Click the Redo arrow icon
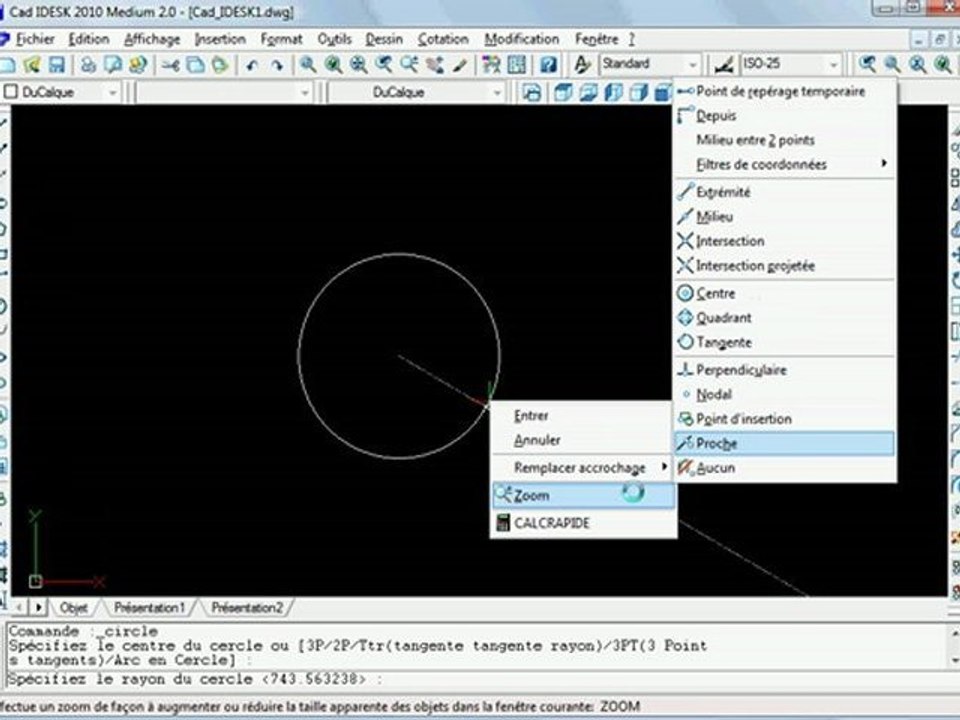The width and height of the screenshot is (960, 720). click(x=277, y=64)
